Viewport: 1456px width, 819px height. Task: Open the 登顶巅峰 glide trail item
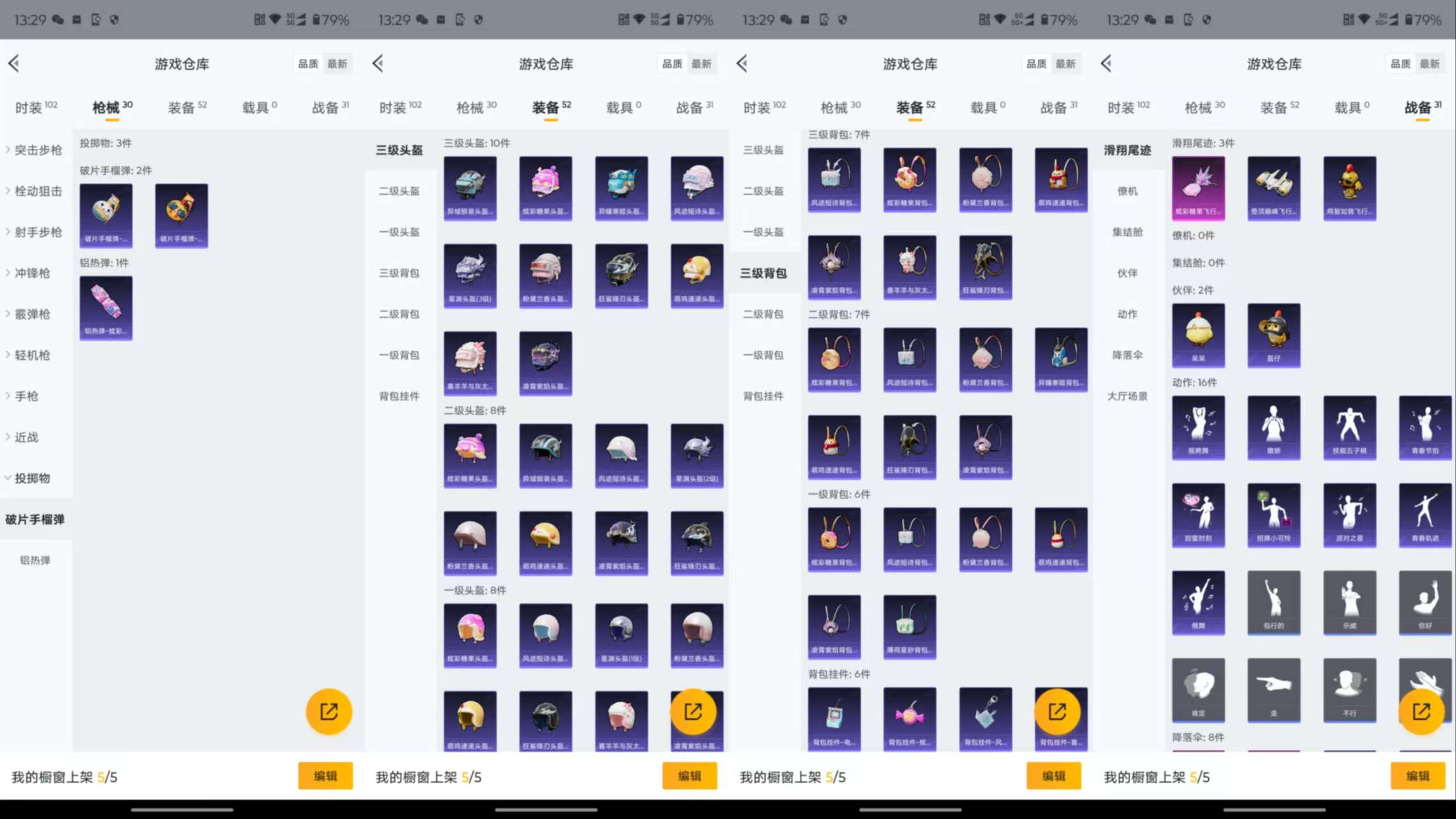point(1274,188)
